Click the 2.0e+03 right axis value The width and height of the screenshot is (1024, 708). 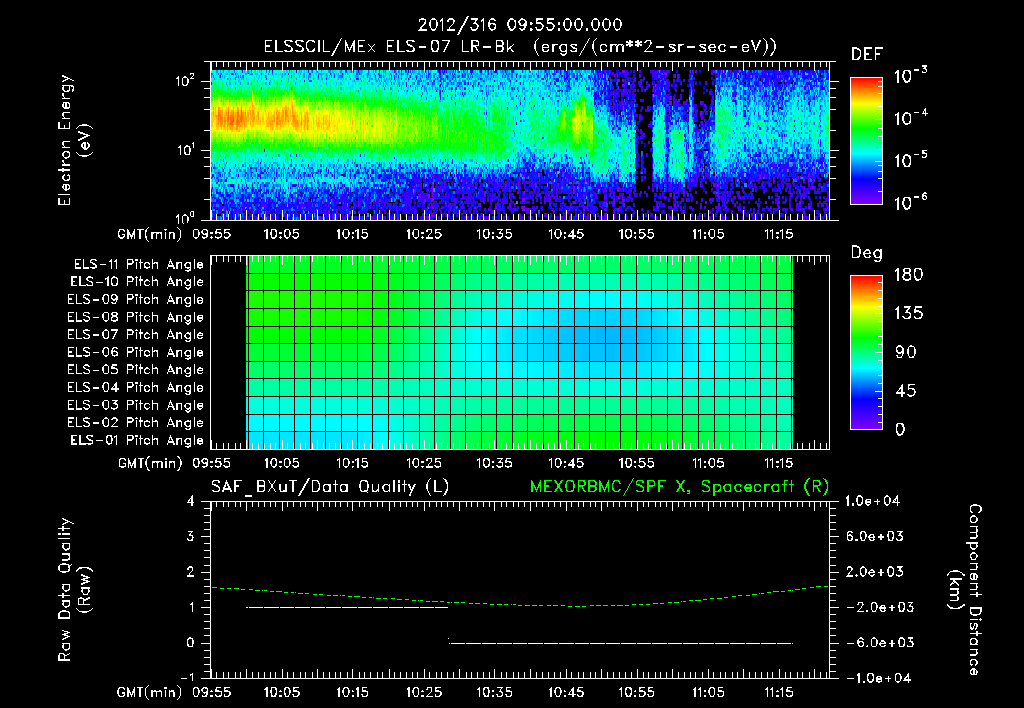click(x=875, y=571)
